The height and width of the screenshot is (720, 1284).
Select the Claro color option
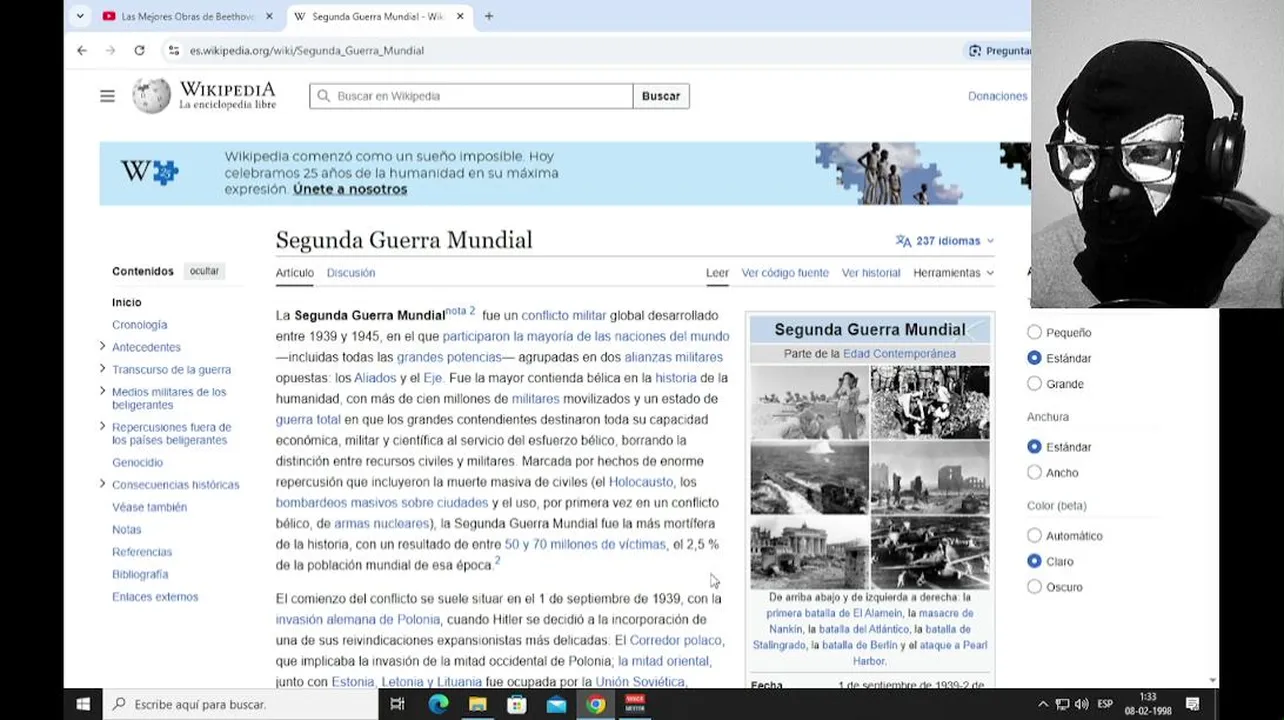click(x=1035, y=562)
